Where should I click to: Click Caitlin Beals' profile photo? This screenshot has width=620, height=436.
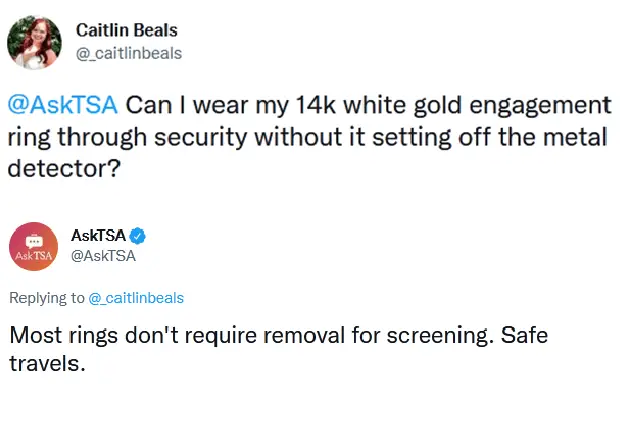pyautogui.click(x=33, y=43)
